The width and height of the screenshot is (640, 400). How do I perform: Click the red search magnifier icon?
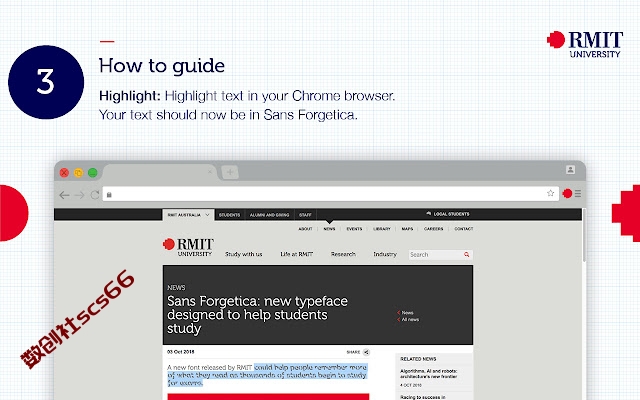coord(467,254)
